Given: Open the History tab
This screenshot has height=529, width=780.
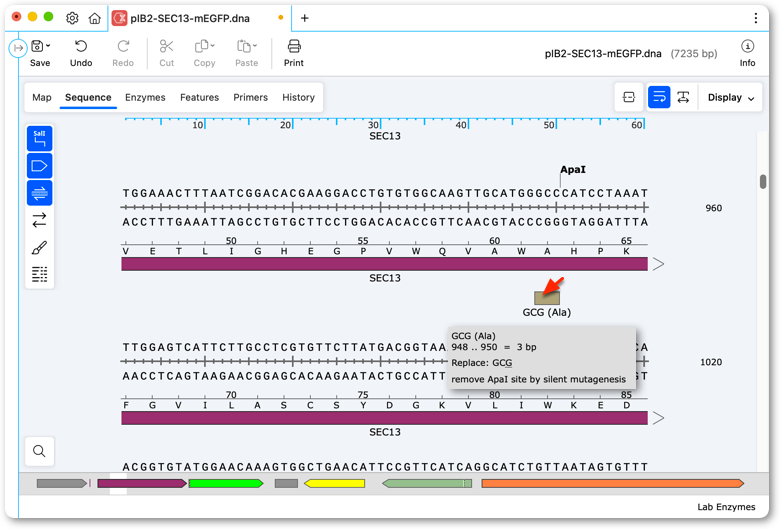Looking at the screenshot, I should pyautogui.click(x=298, y=98).
